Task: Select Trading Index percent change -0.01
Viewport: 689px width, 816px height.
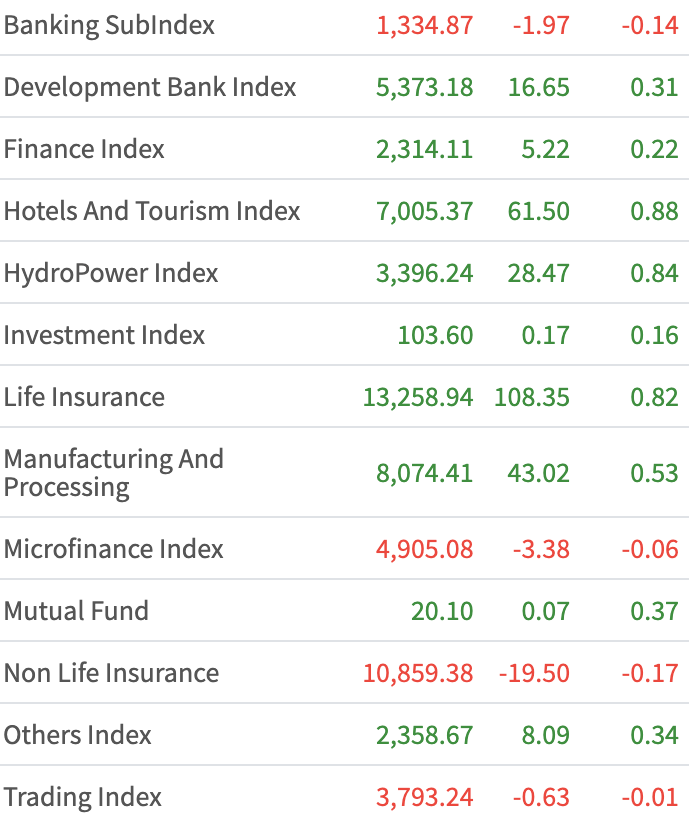Action: tap(649, 797)
